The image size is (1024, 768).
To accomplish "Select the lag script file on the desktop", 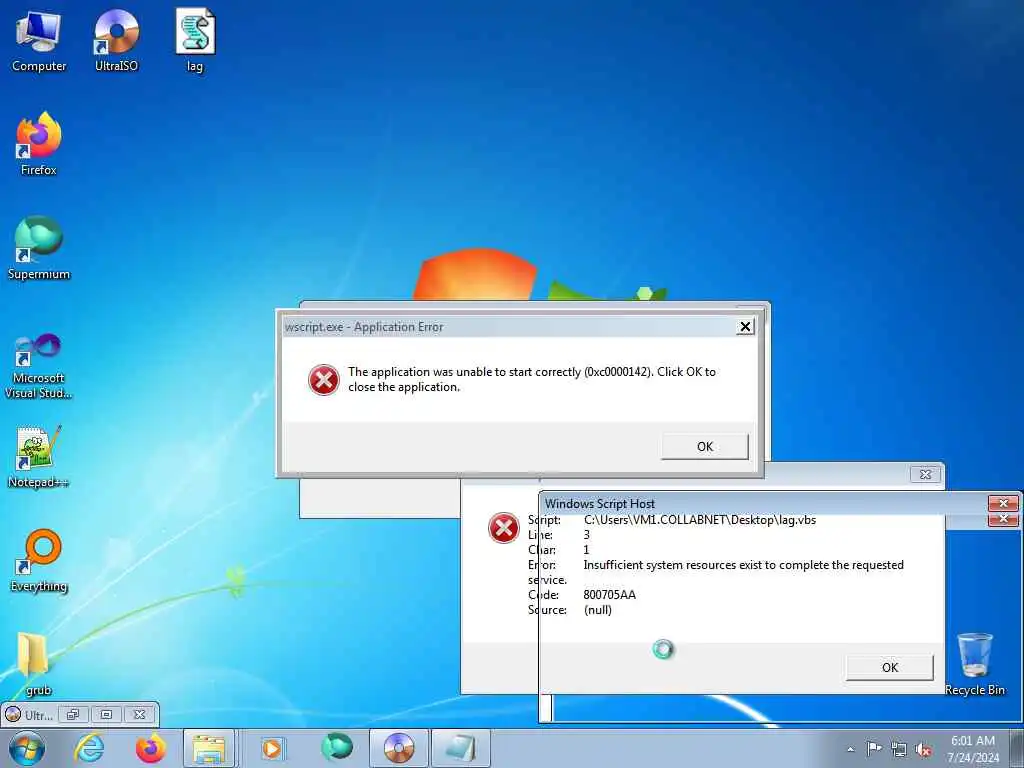I will point(195,41).
